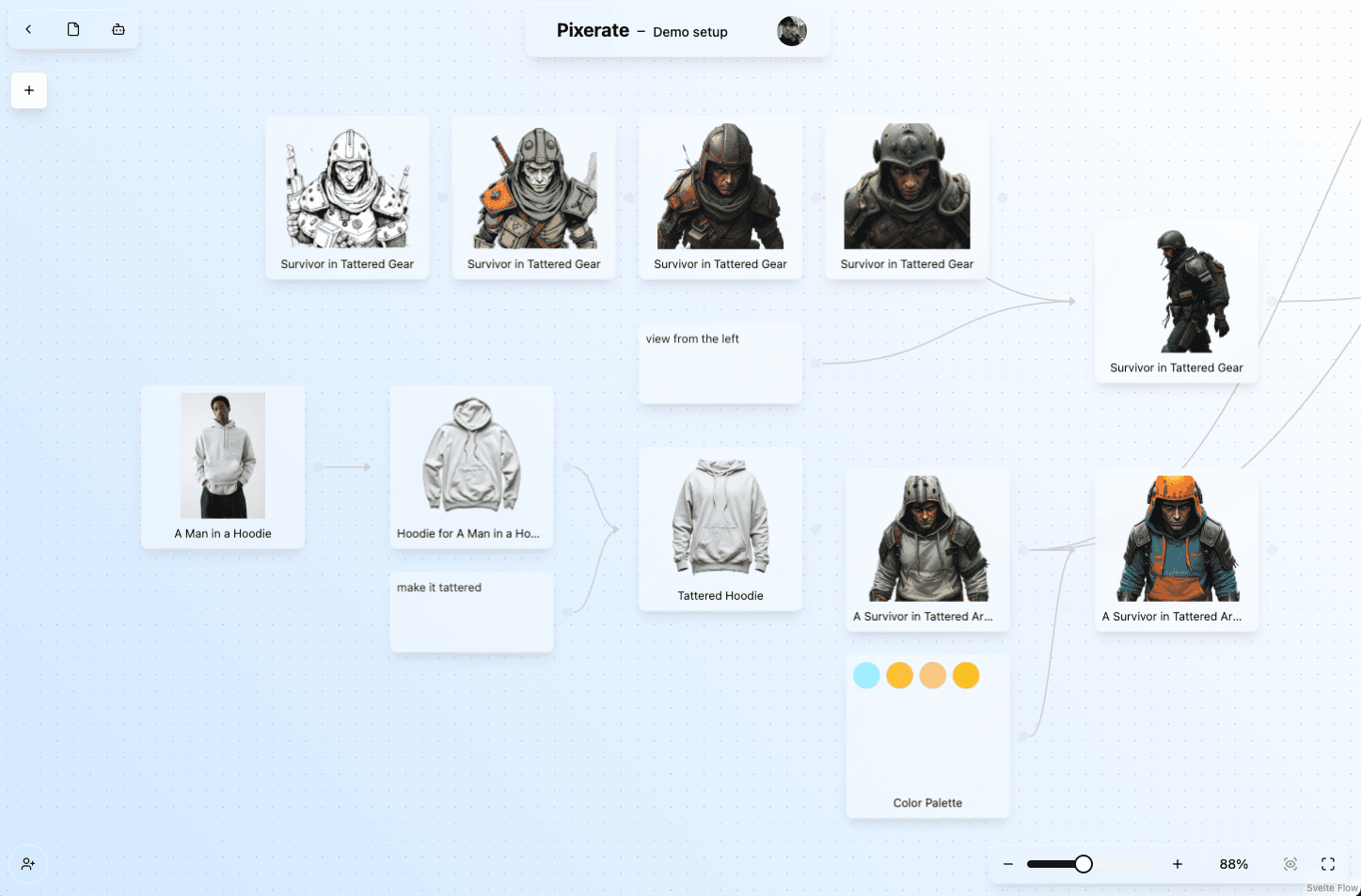Open the user profile avatar
Screen dimensions: 1361x896
click(x=792, y=31)
